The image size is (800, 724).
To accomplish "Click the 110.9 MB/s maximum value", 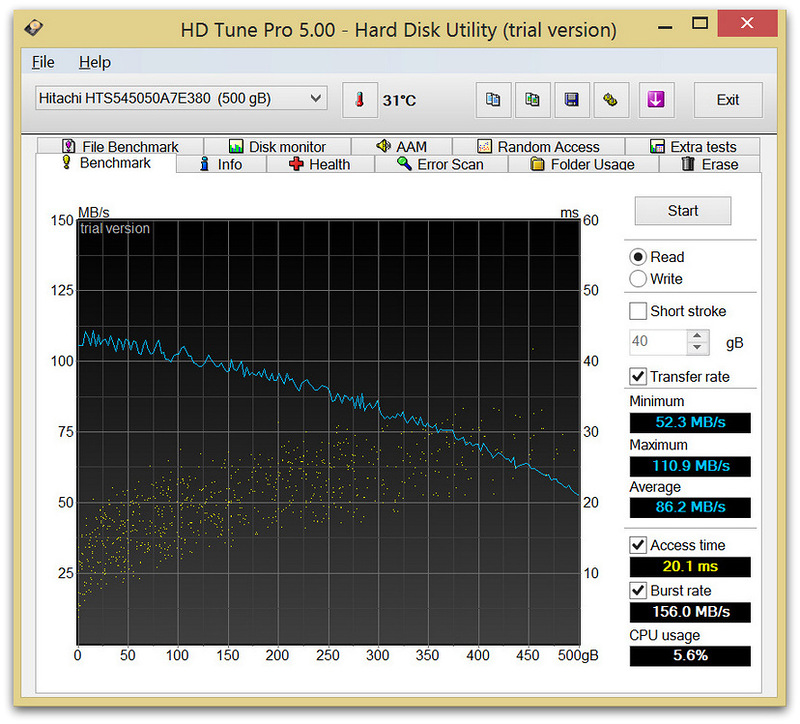I will point(690,466).
